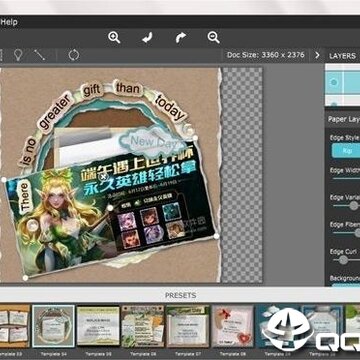Viewport: 360px width, 360px height.
Task: Click the zoom in magnifier icon
Action: point(114,37)
